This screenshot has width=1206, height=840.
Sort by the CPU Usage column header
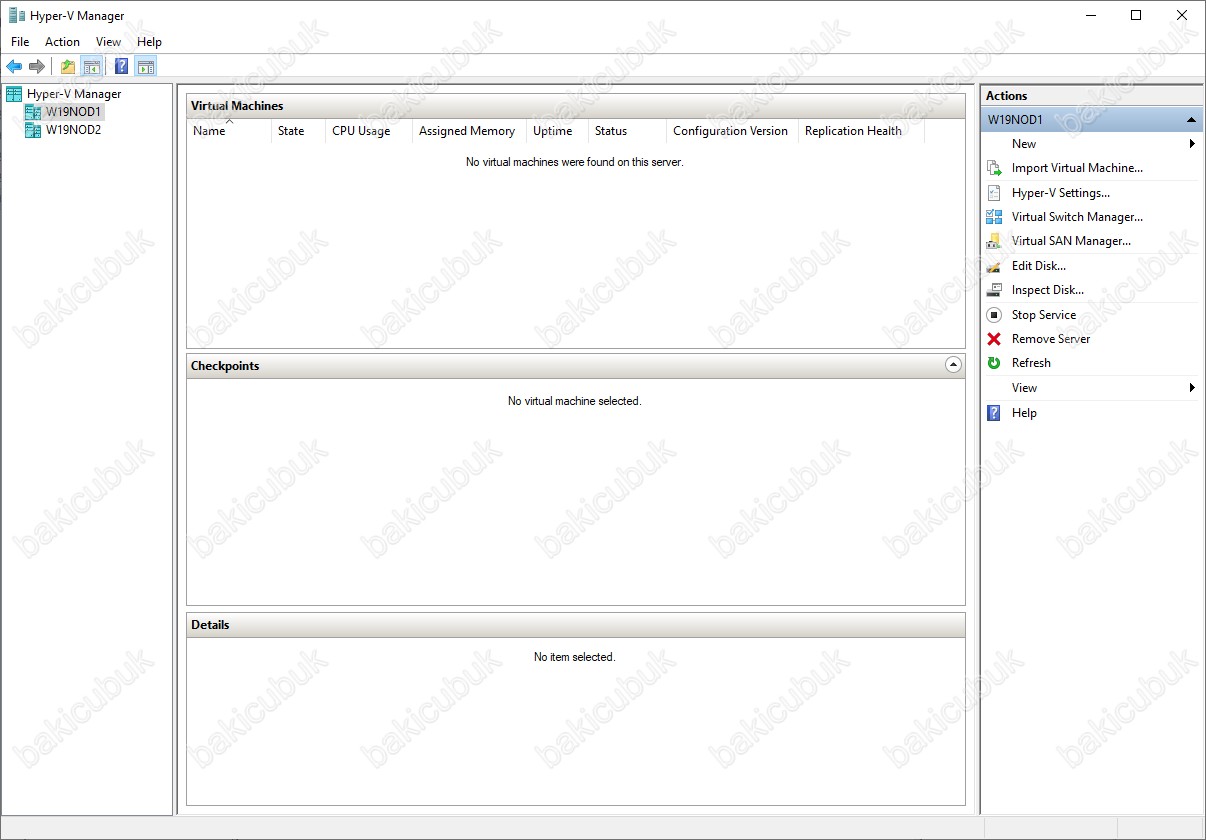[x=369, y=131]
